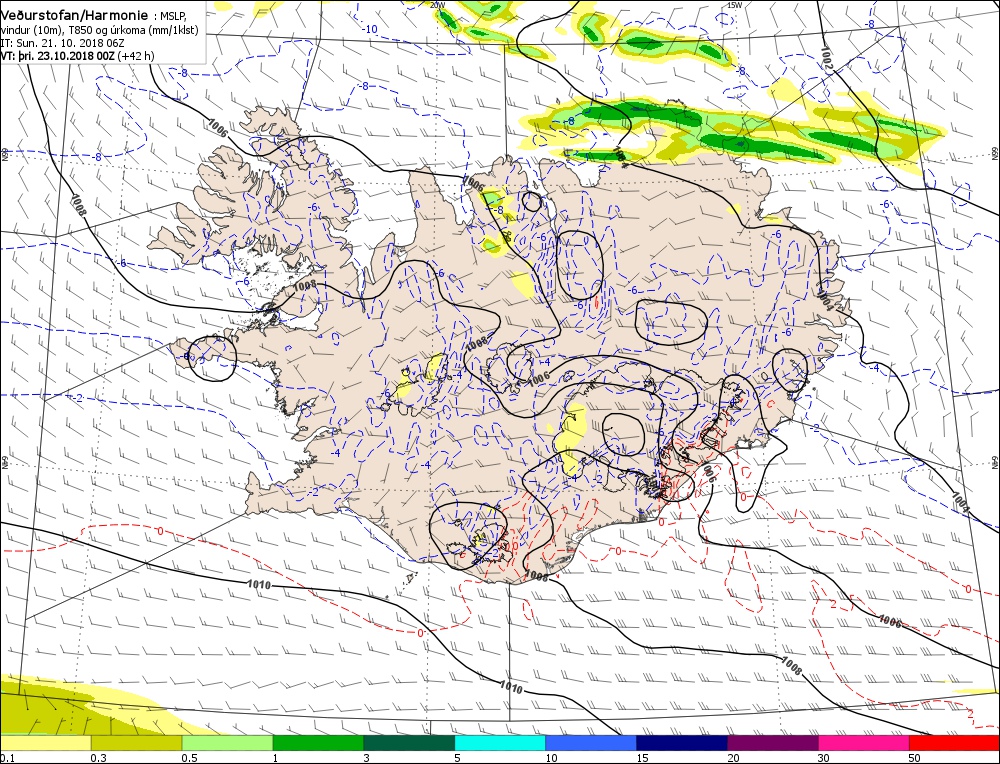The width and height of the screenshot is (1000, 764).
Task: Pick the cyan 5–10 legend swatch
Action: tap(500, 742)
